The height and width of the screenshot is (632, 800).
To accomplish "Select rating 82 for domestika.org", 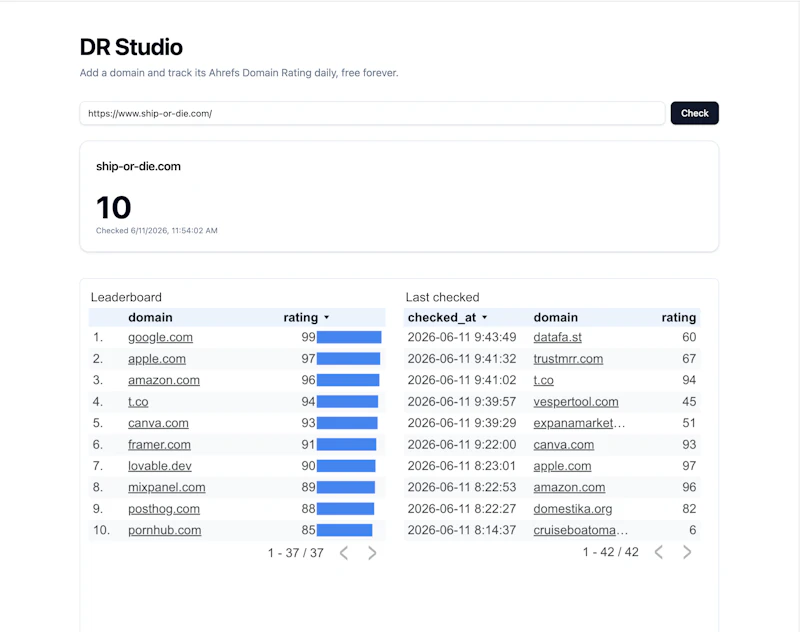I will [689, 509].
